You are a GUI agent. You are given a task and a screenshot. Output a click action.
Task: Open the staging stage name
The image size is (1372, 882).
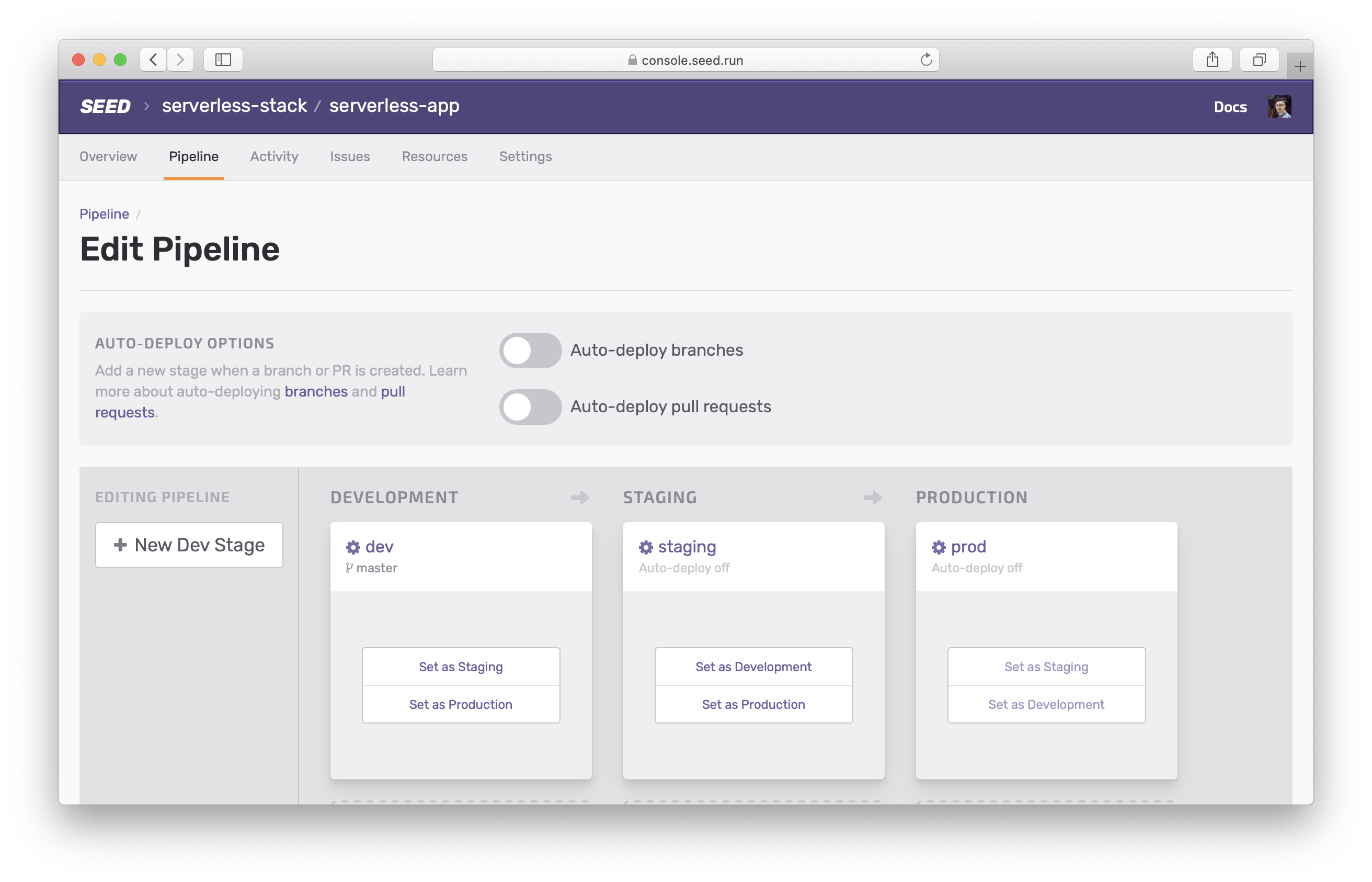tap(687, 548)
